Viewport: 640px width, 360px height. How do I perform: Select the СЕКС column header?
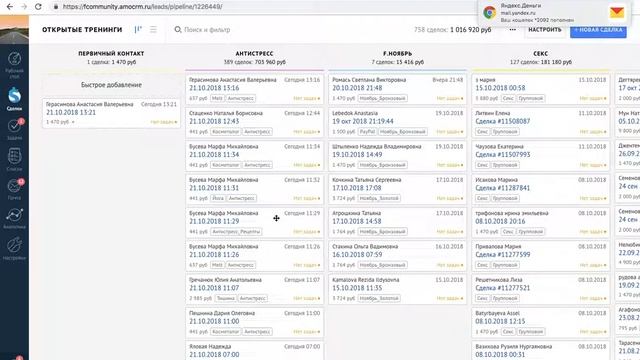point(540,53)
